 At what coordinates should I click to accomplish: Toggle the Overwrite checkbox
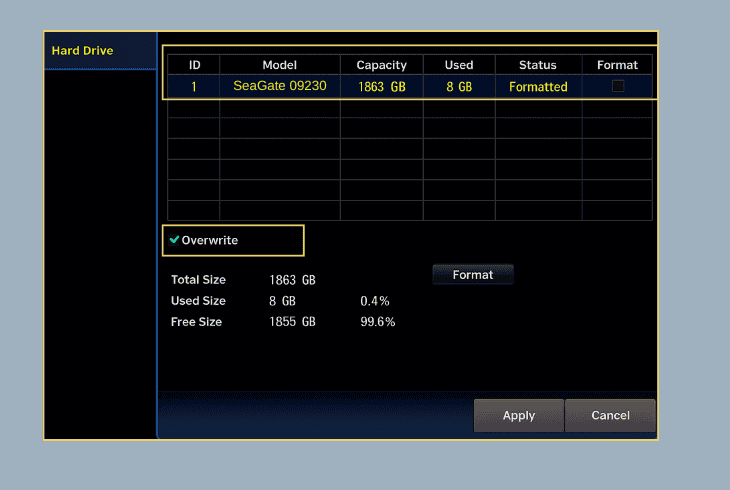[x=175, y=240]
